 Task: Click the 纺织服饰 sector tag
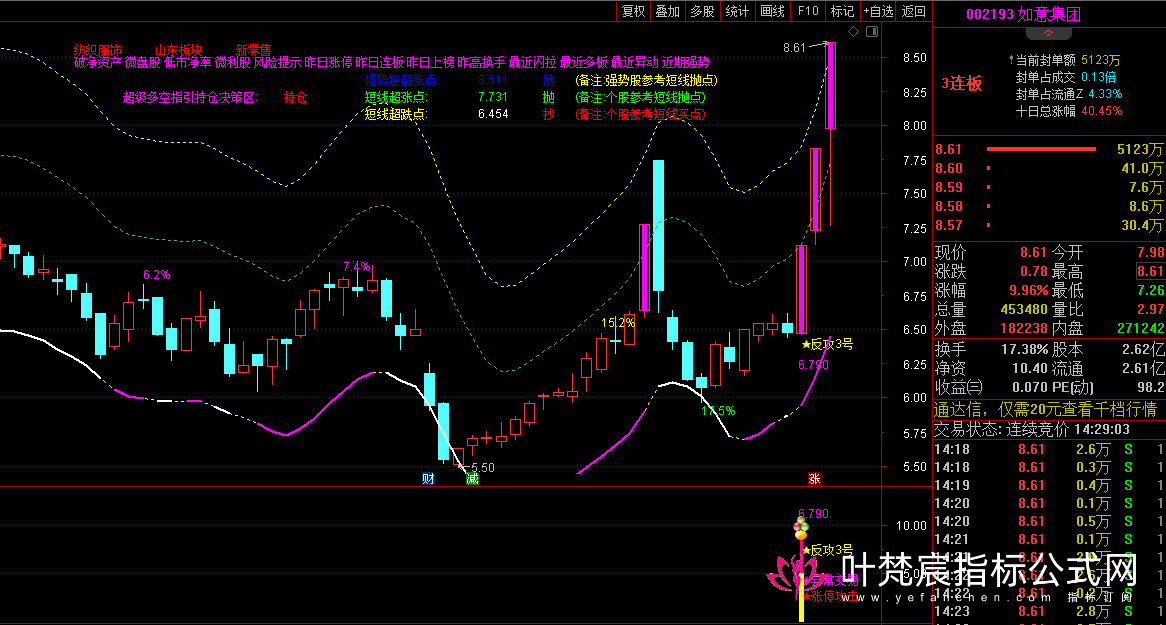coord(97,50)
